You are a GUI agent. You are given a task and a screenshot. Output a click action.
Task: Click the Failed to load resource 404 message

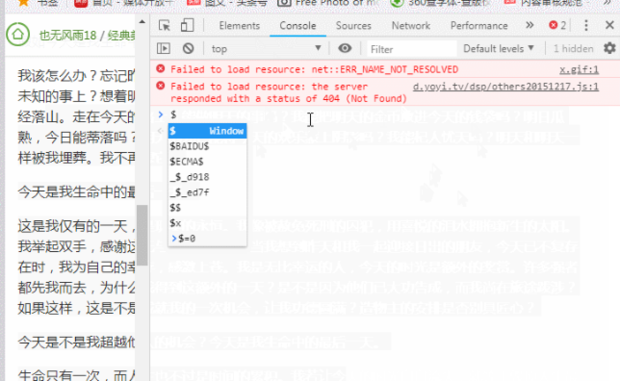click(x=289, y=92)
